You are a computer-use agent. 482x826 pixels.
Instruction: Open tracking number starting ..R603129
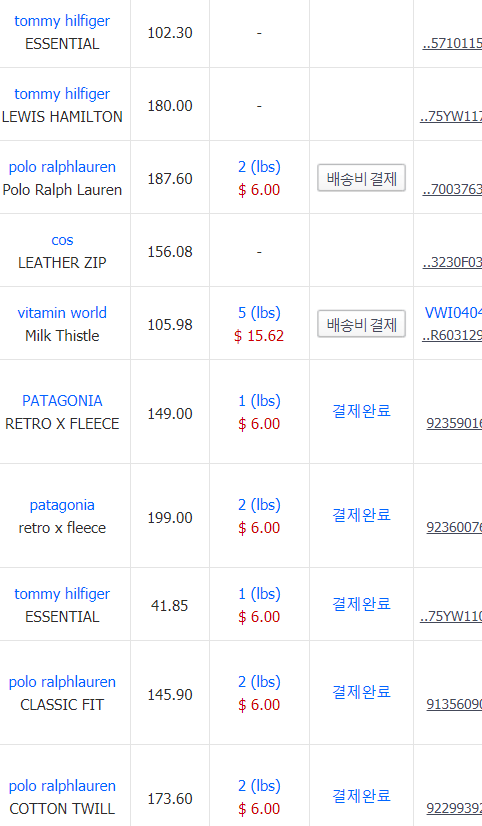pos(452,336)
